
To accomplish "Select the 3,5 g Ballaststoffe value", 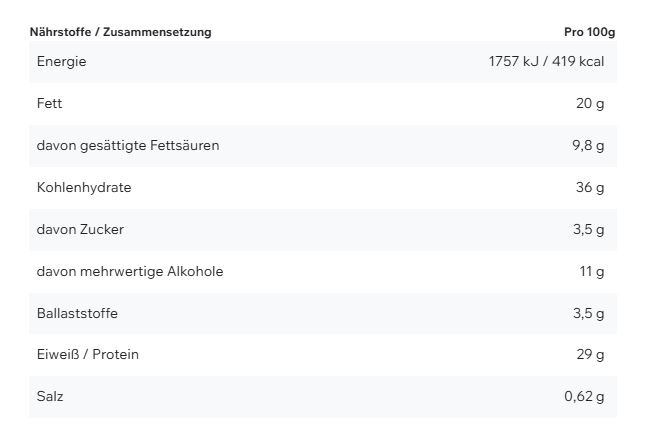I will [x=588, y=313].
